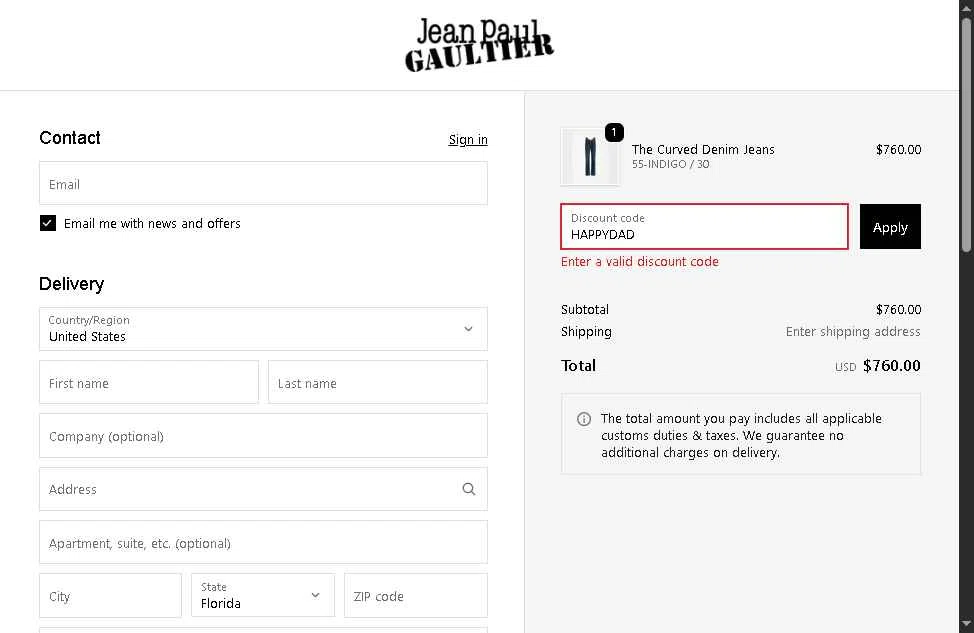Click the Delivery heading
This screenshot has width=974, height=633.
coord(71,284)
